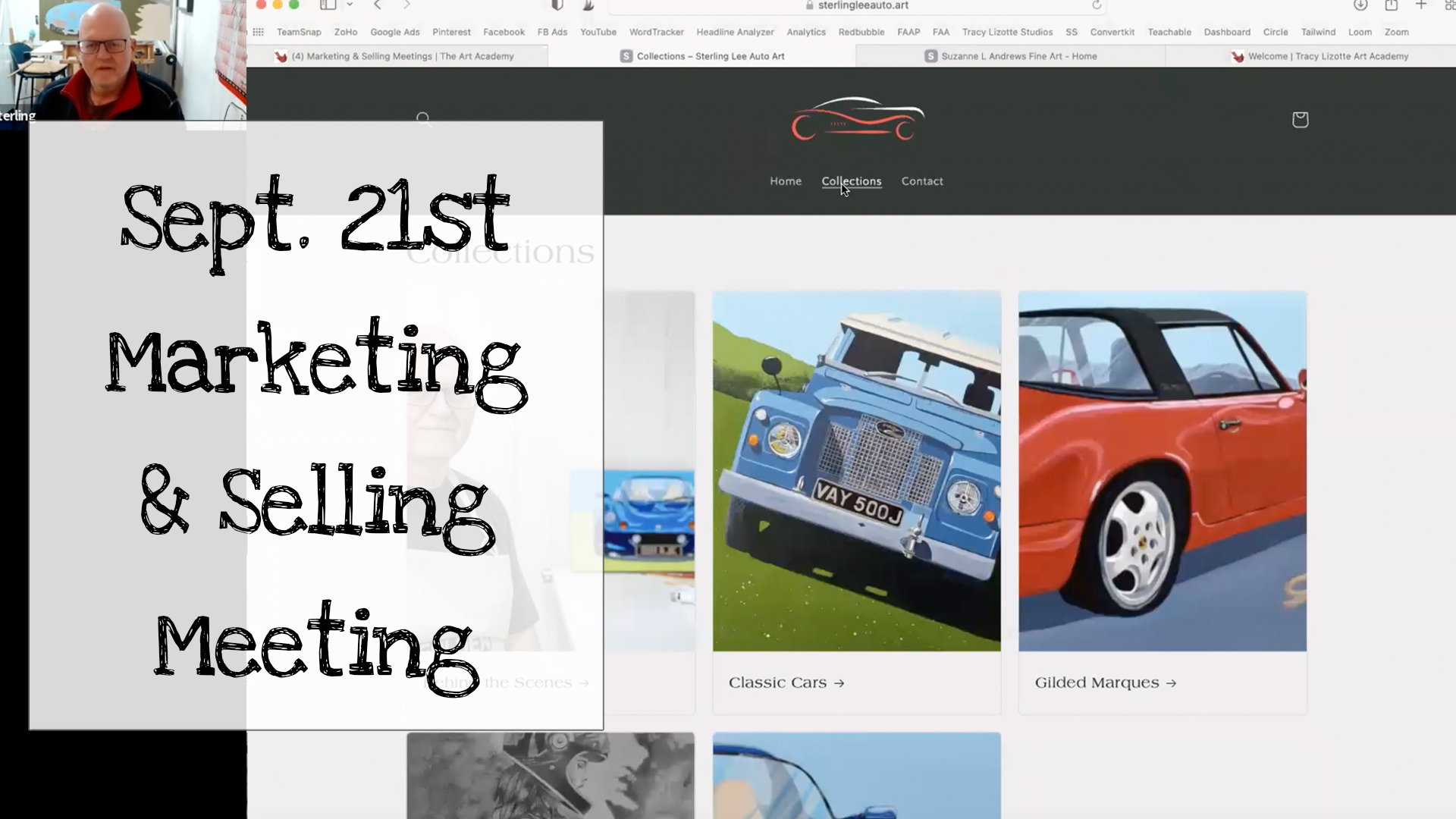Click the red Porsche collection image
The height and width of the screenshot is (819, 1456).
[1163, 471]
